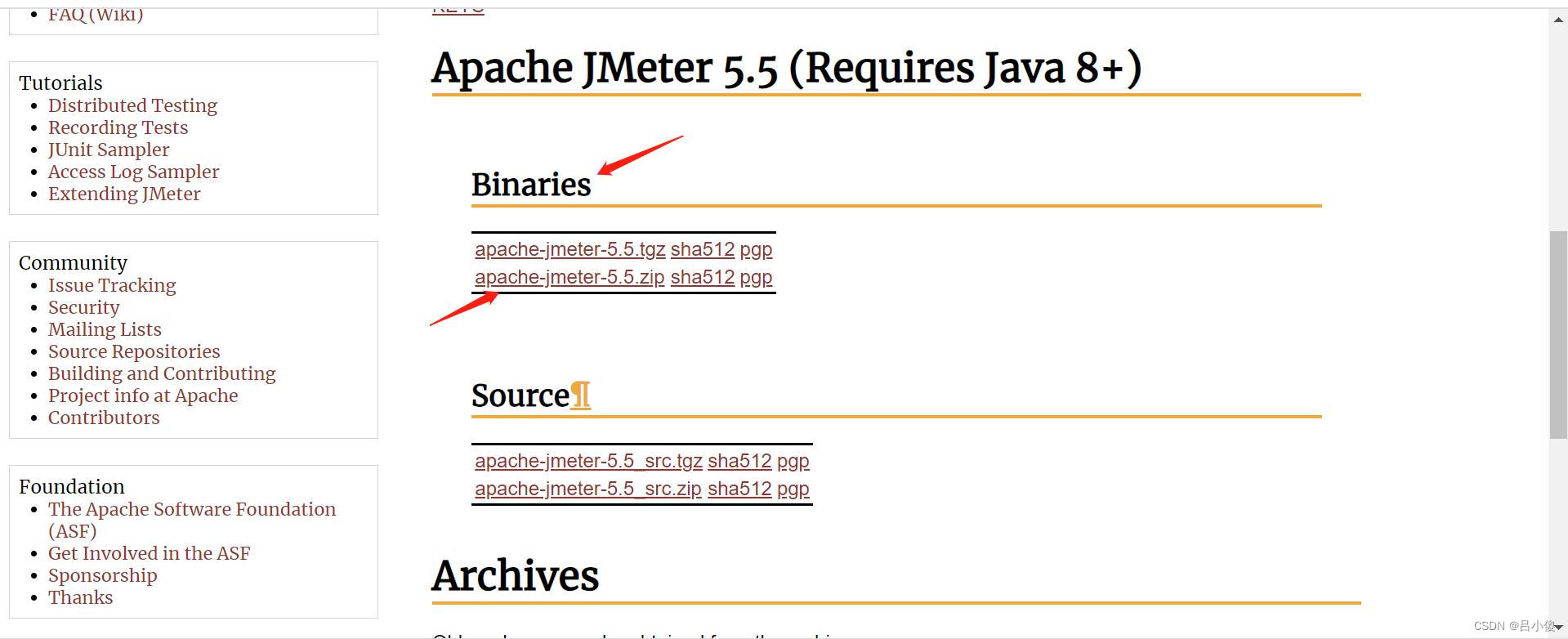
Task: Open the FAQ (Wiki) page
Action: 95,13
